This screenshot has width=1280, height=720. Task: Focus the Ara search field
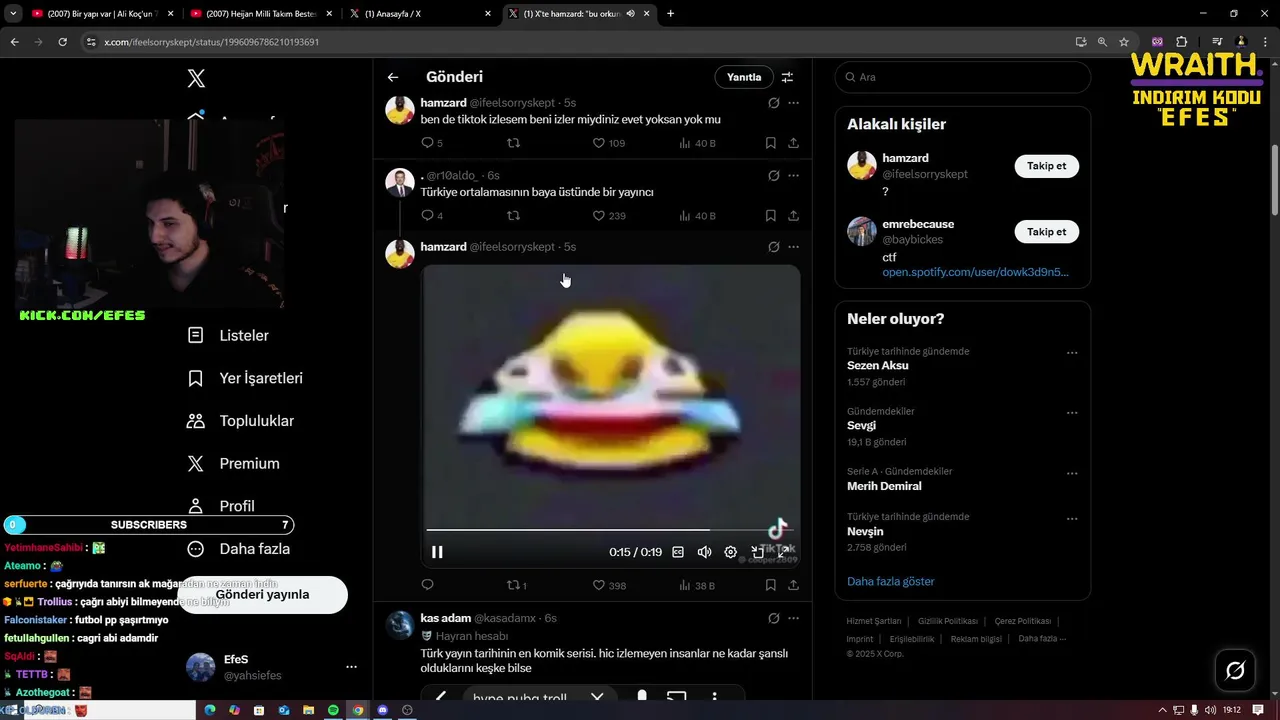[x=962, y=77]
